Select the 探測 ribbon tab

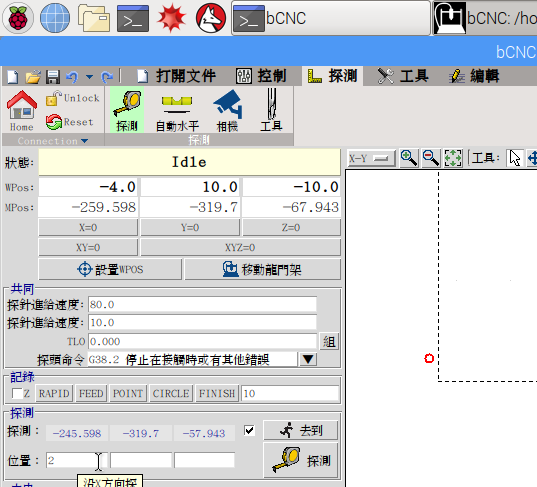click(333, 76)
